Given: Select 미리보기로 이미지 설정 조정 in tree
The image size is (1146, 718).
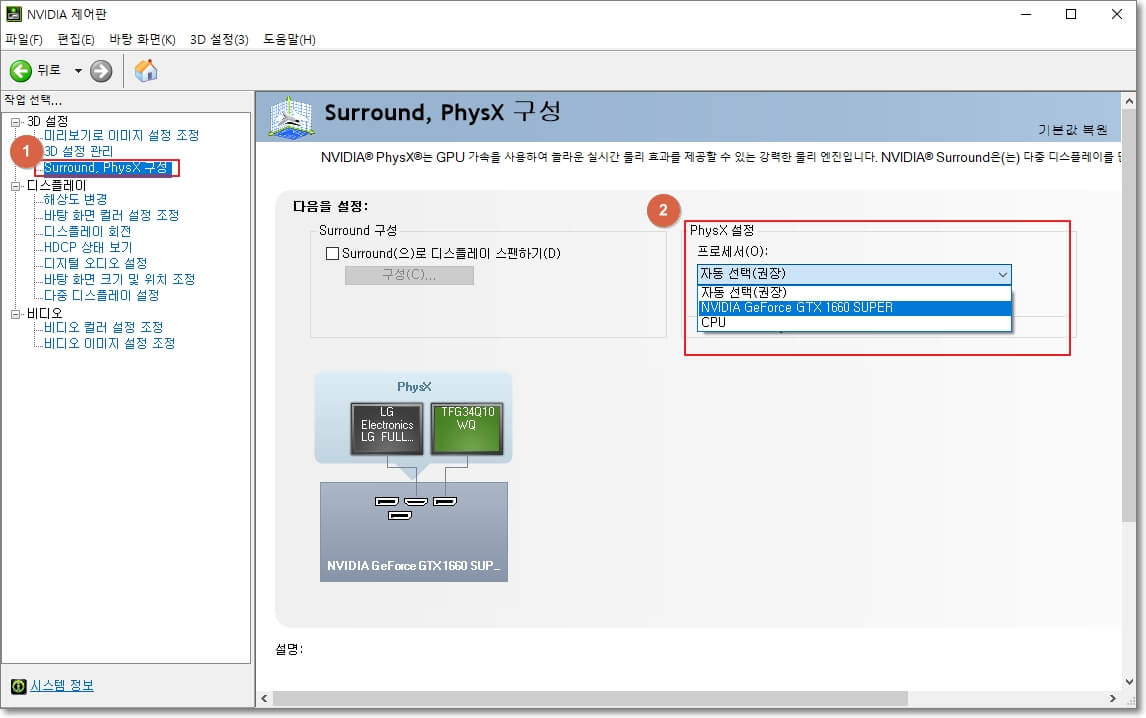Looking at the screenshot, I should pyautogui.click(x=121, y=135).
